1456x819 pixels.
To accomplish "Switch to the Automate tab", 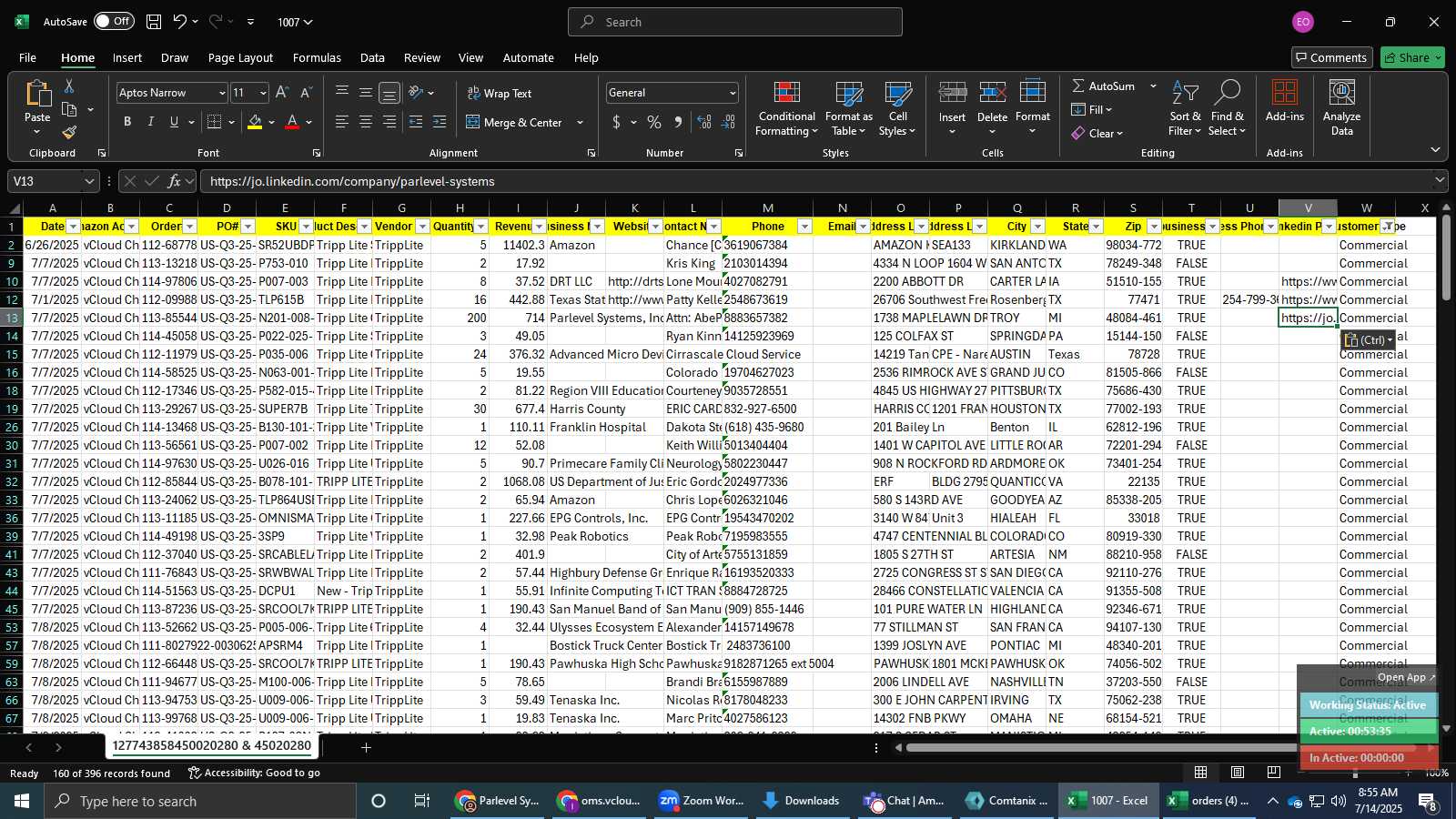I will pos(528,57).
